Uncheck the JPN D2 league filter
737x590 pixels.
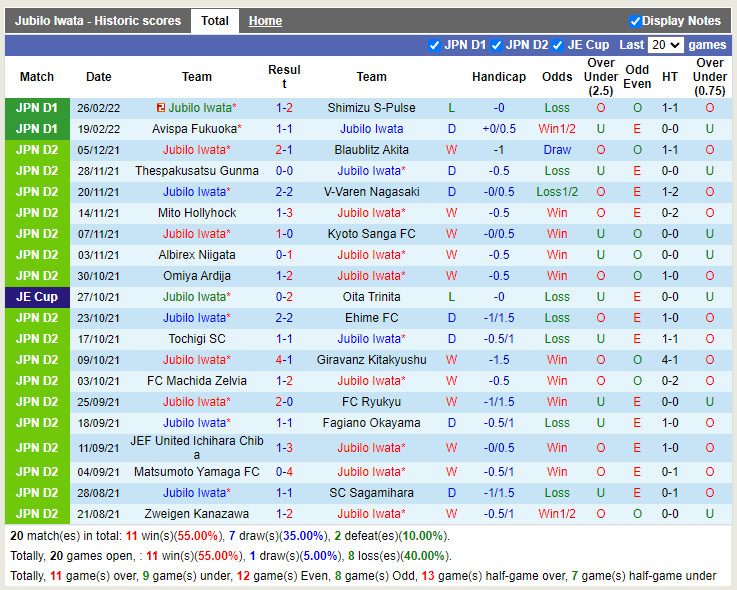tap(497, 45)
